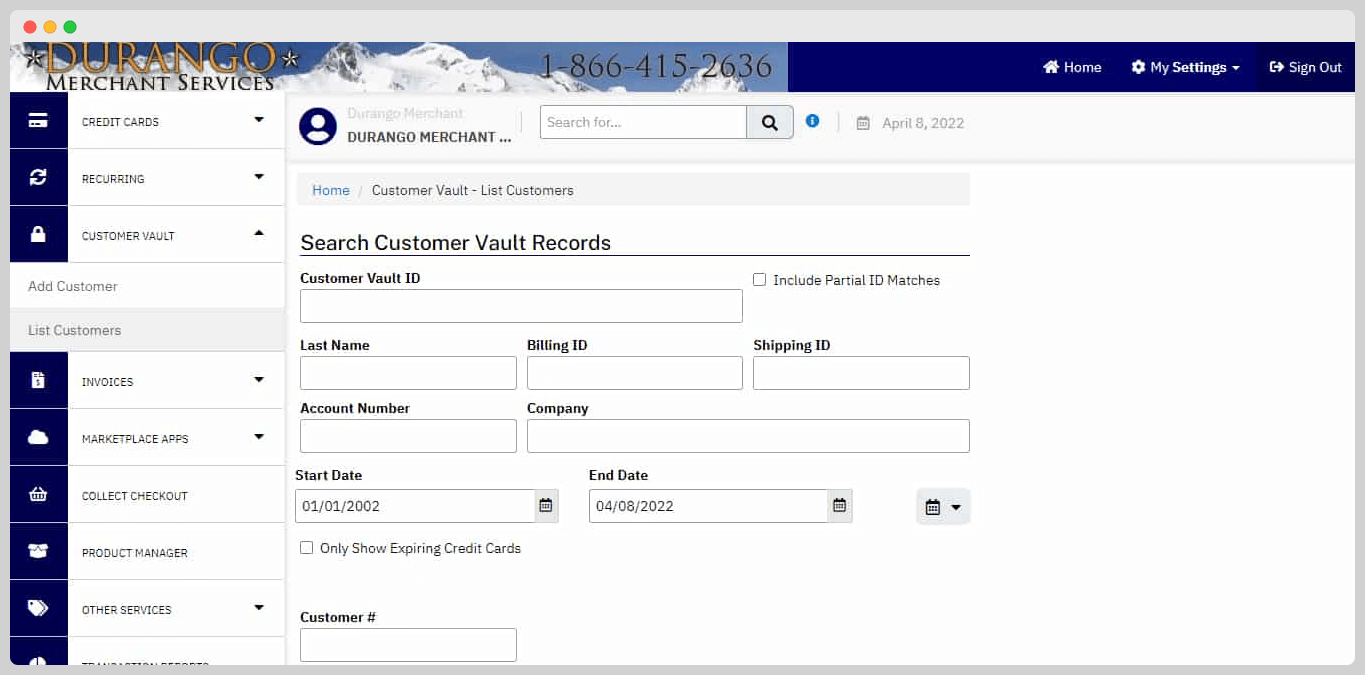The height and width of the screenshot is (675, 1365).
Task: Open the blue info tooltip icon
Action: point(812,121)
